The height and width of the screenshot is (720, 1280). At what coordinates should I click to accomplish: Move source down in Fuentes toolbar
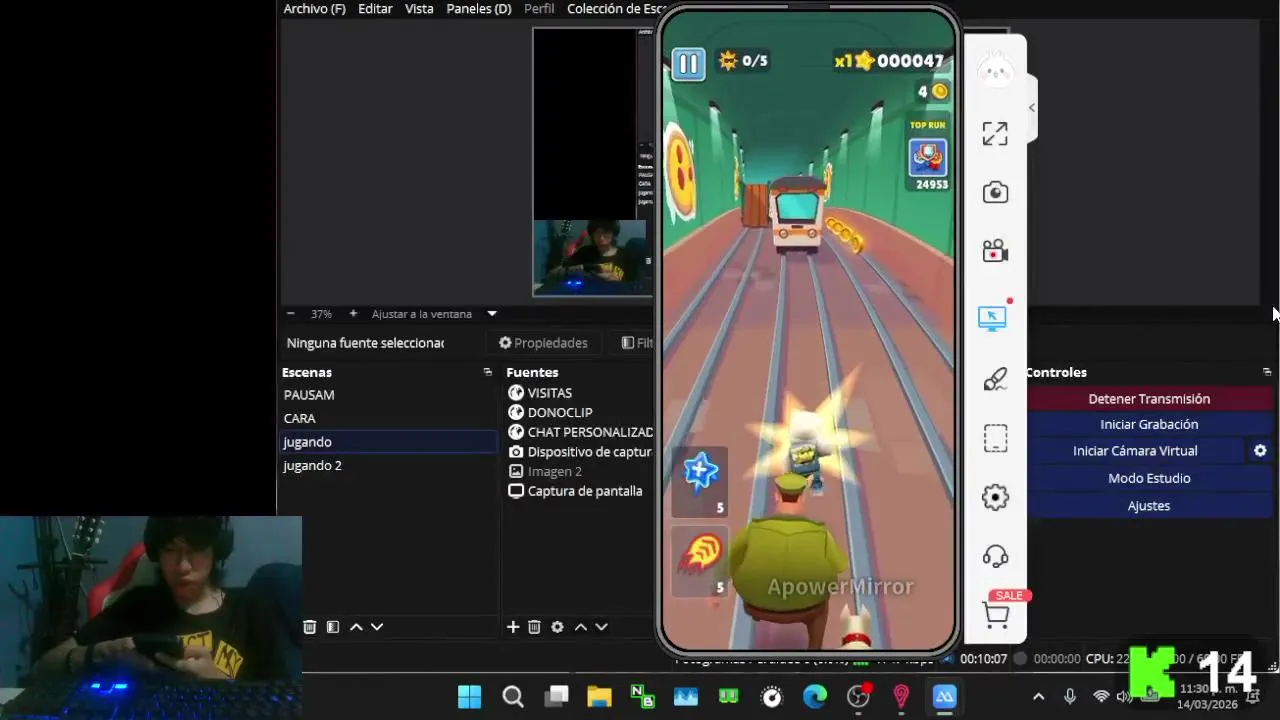click(x=601, y=627)
